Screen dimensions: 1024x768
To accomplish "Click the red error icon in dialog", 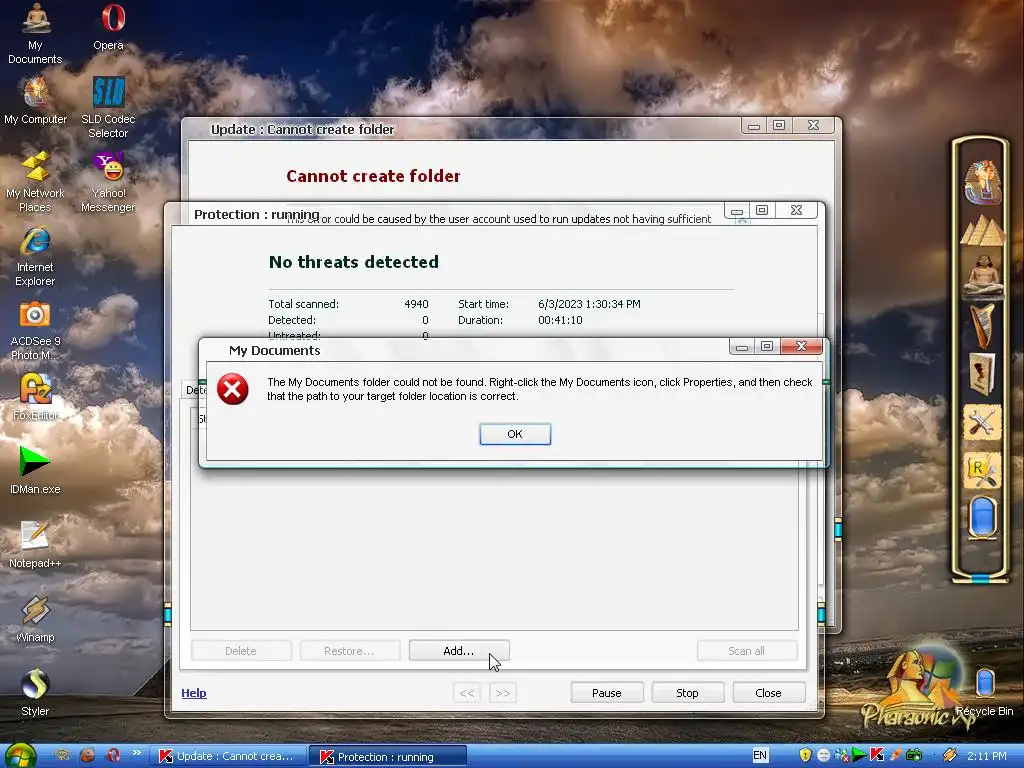I will tap(232, 389).
